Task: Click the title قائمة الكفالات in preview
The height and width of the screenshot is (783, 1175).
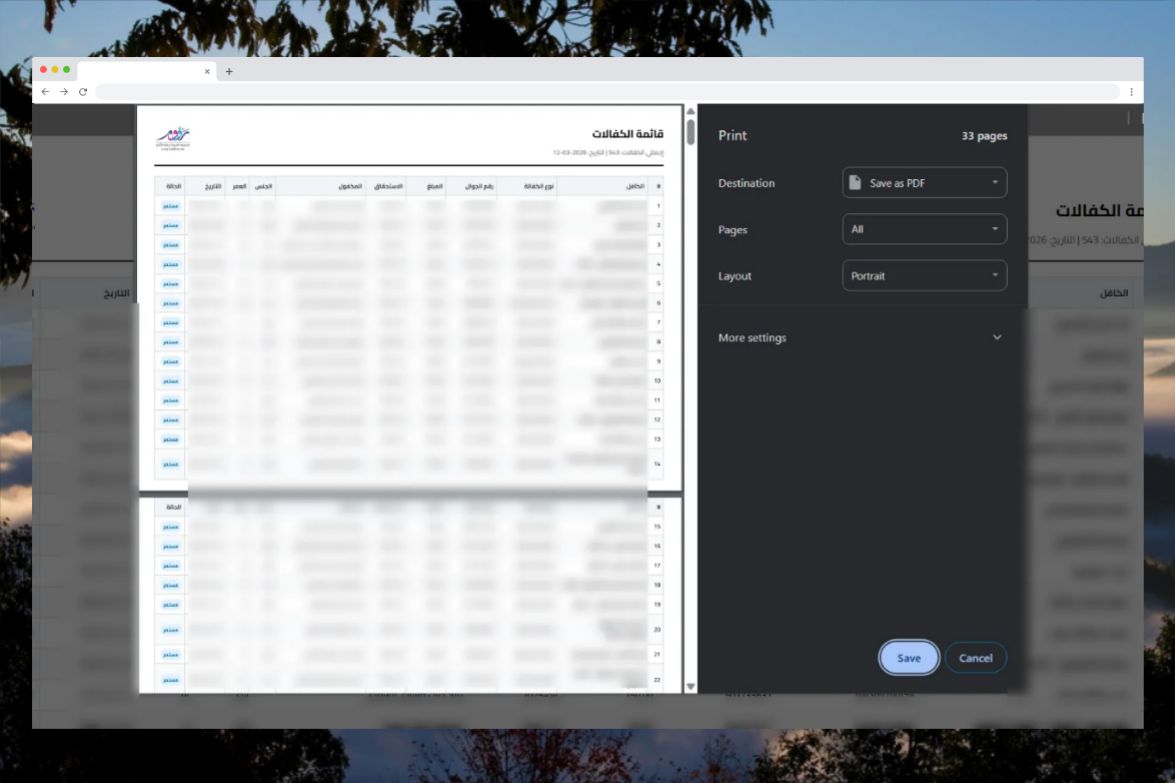Action: click(x=627, y=133)
